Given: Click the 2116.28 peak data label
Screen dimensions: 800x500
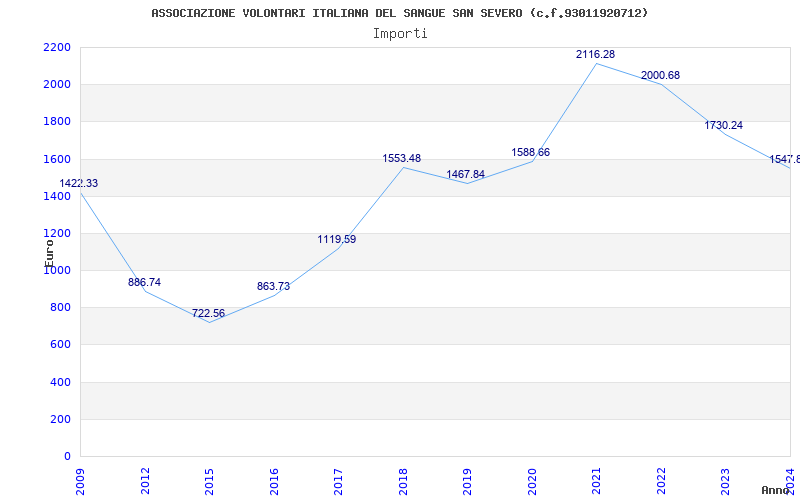Looking at the screenshot, I should pos(595,54).
